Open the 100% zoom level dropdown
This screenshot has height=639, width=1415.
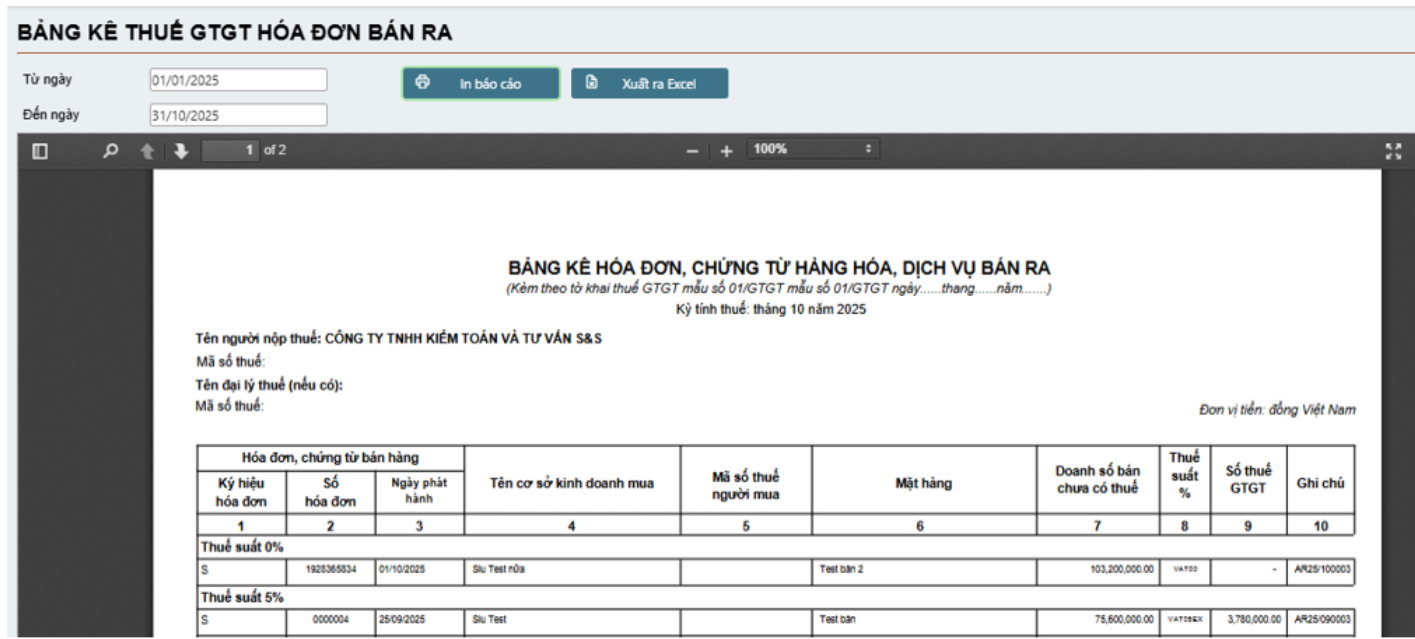[x=813, y=149]
